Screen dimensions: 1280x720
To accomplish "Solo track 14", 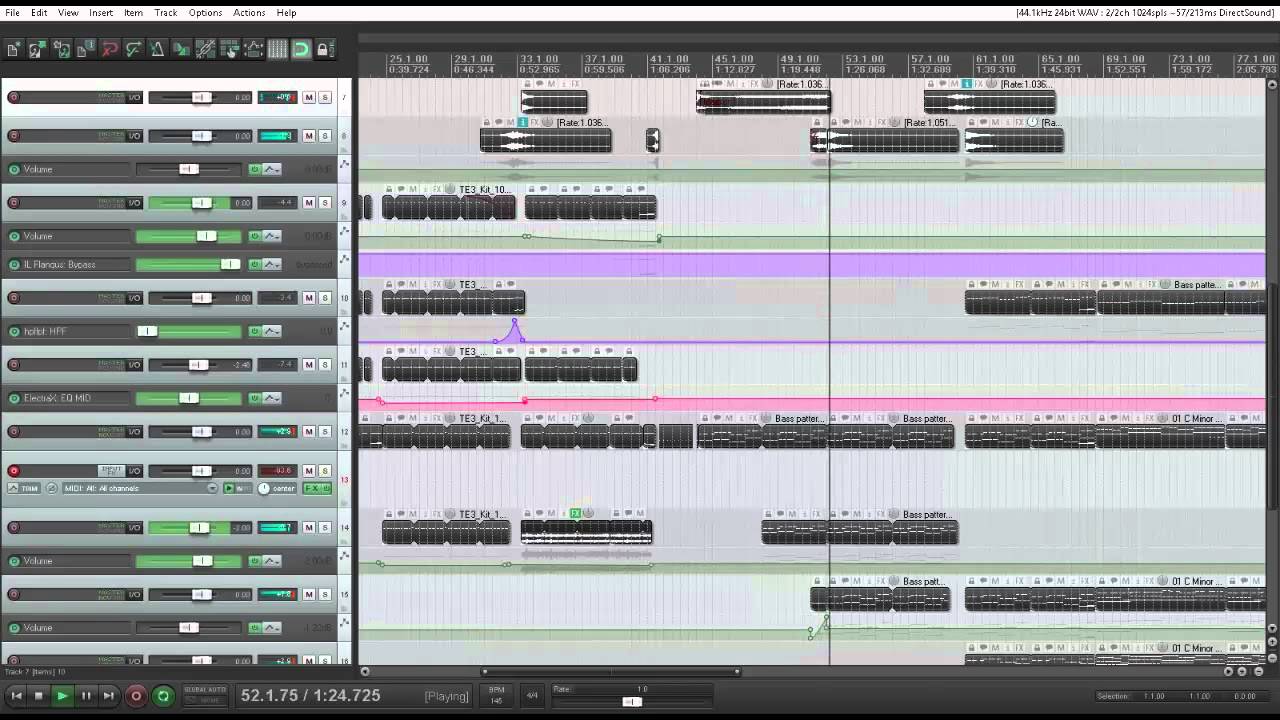I will [x=325, y=528].
